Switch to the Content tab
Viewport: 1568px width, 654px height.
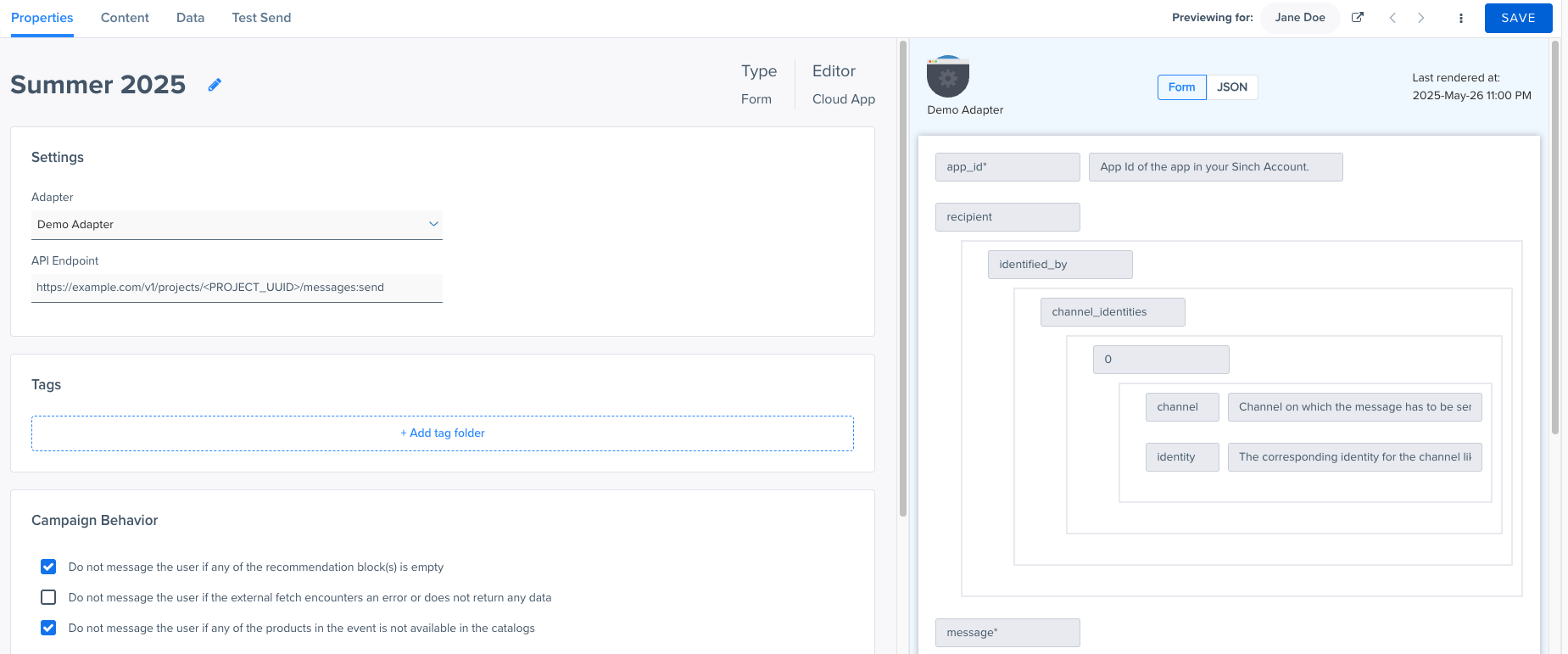click(125, 18)
